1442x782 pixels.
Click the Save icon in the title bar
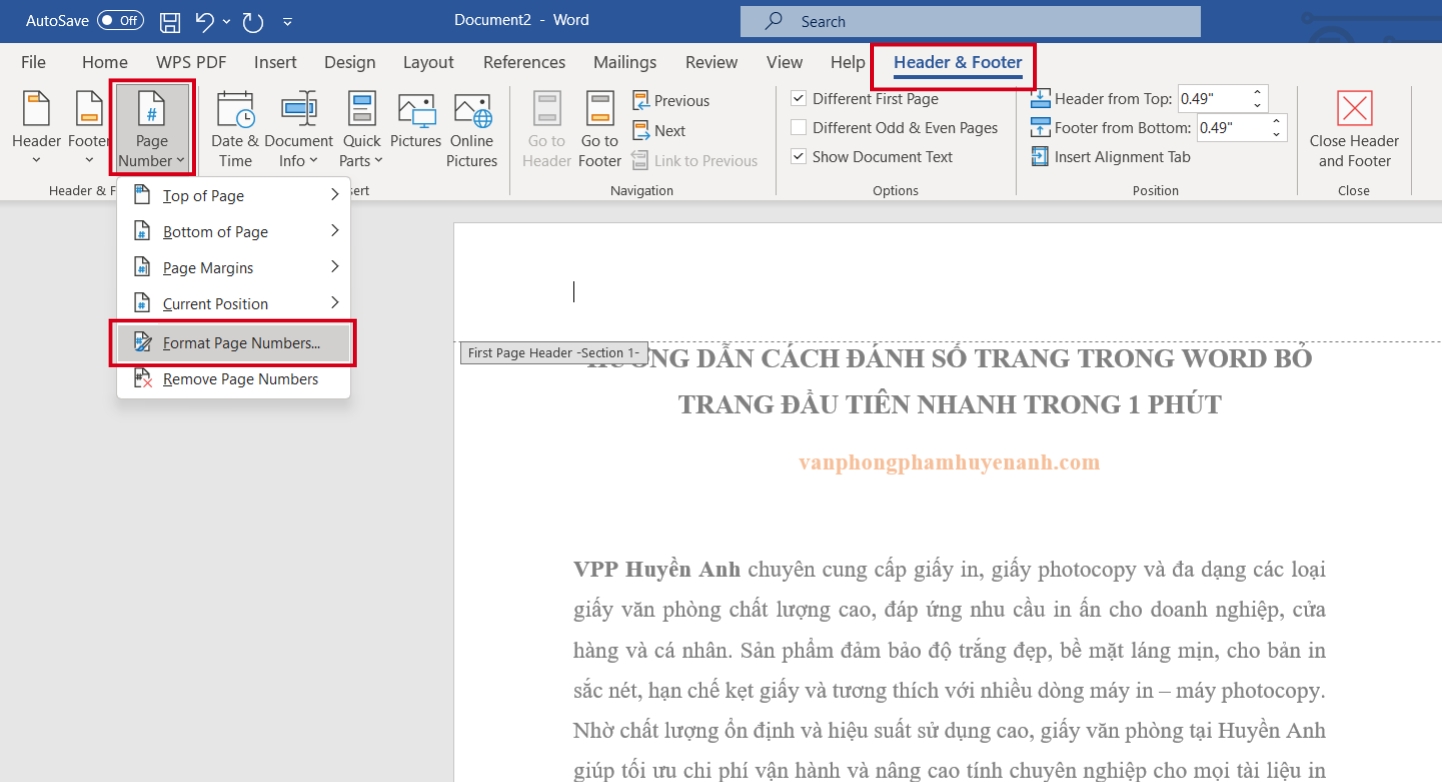click(x=171, y=21)
